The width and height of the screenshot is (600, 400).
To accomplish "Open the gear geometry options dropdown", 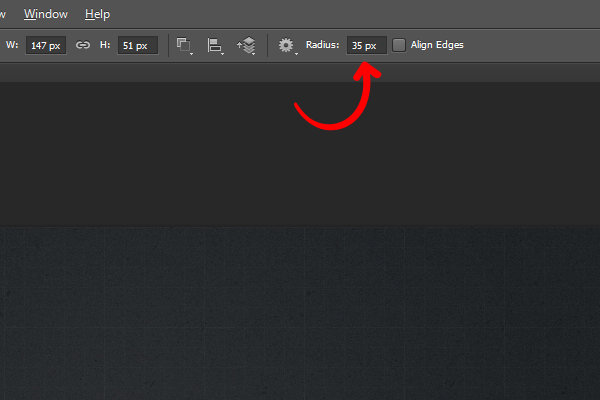I will (287, 46).
